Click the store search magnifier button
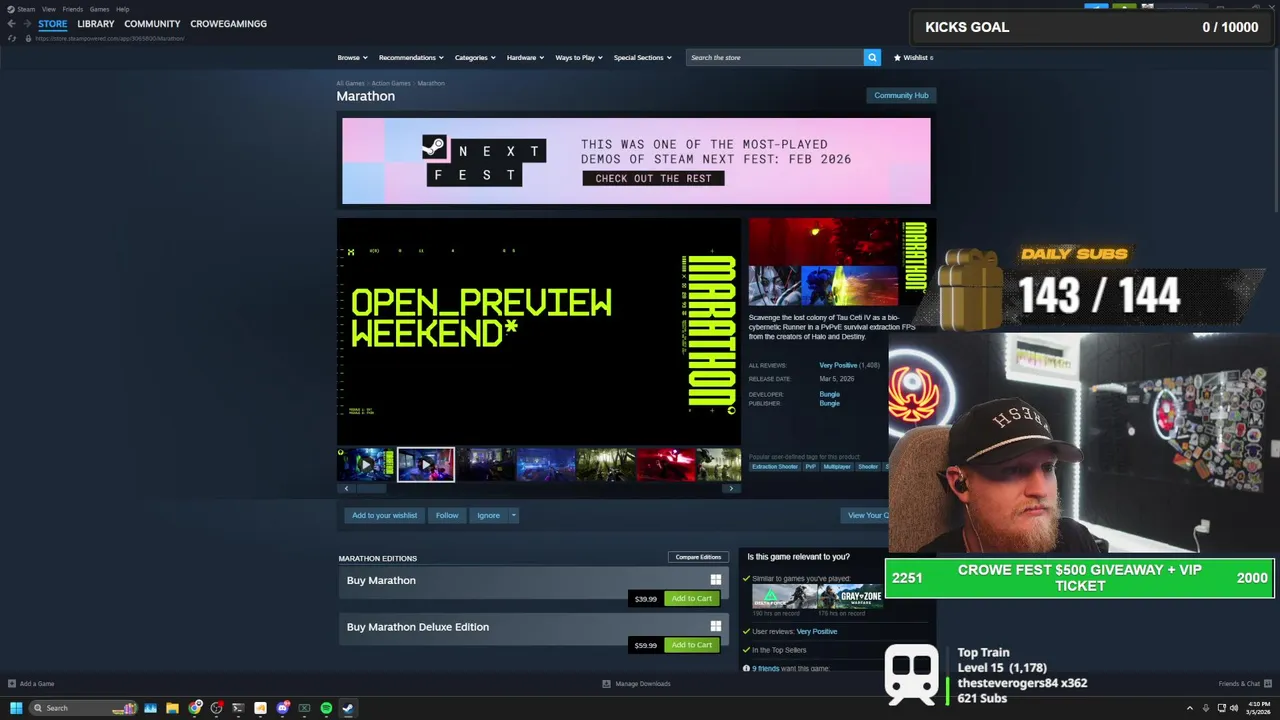The width and height of the screenshot is (1280, 720). pos(872,58)
